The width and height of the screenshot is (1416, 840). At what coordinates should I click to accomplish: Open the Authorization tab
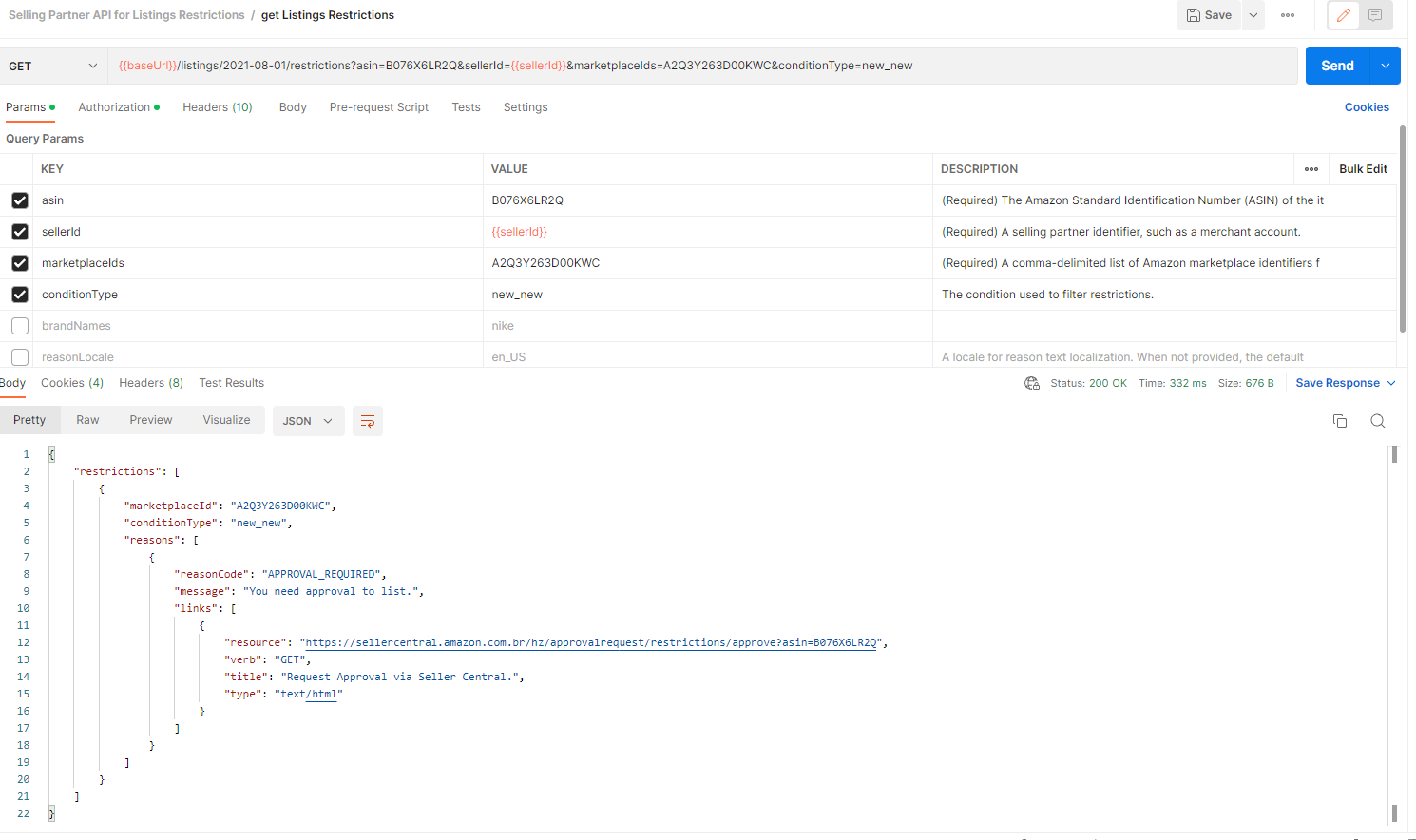tap(119, 107)
